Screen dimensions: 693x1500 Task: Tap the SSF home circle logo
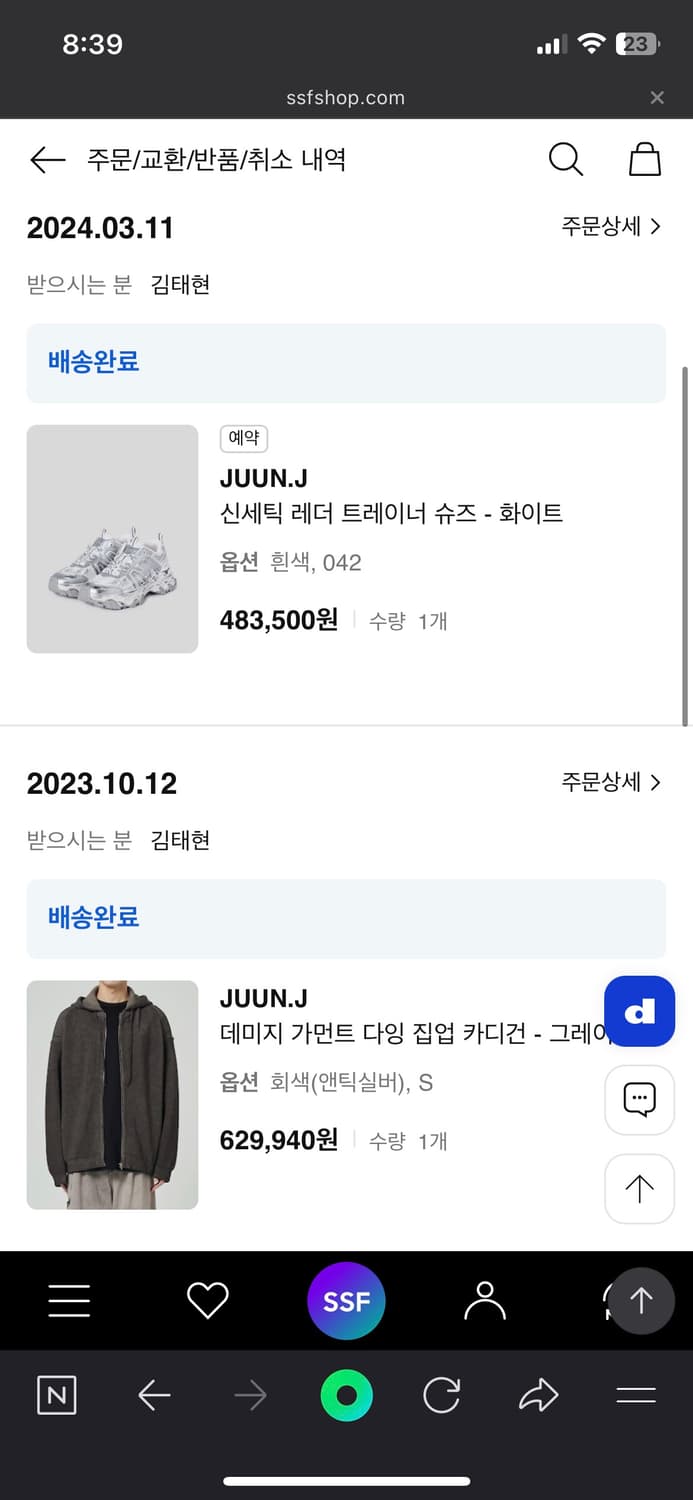(x=346, y=1301)
